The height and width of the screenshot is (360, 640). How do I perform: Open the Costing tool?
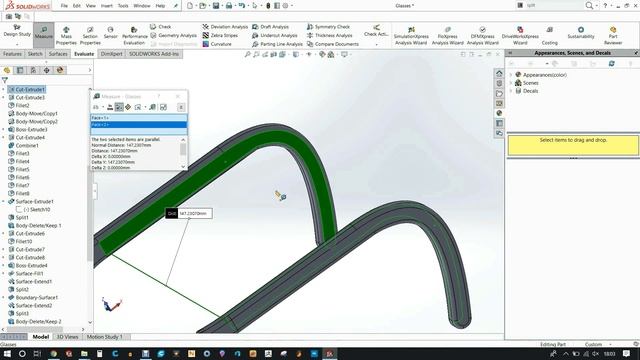pos(549,36)
